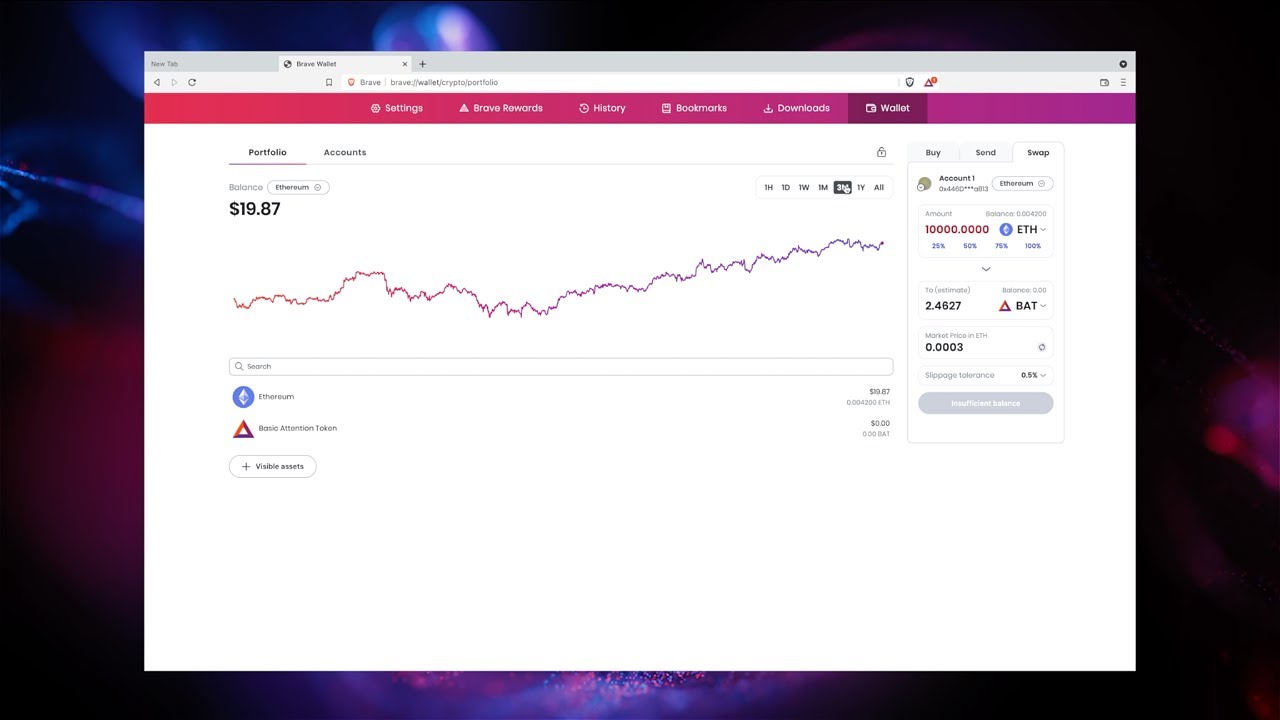1280x720 pixels.
Task: Click the $19.87 Ethereum value
Action: (x=879, y=392)
